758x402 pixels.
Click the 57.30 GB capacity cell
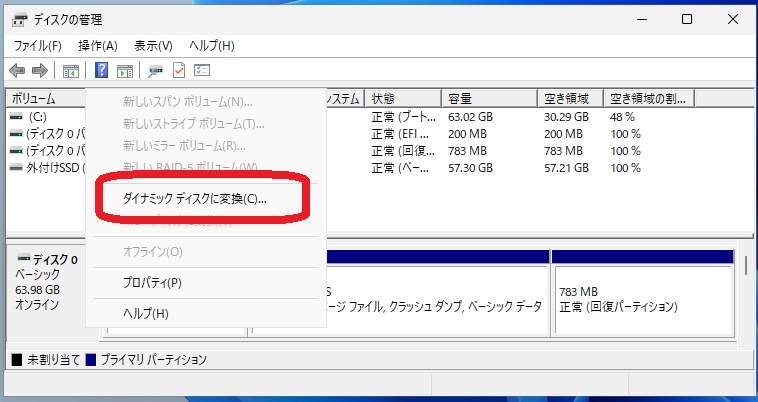(x=470, y=168)
